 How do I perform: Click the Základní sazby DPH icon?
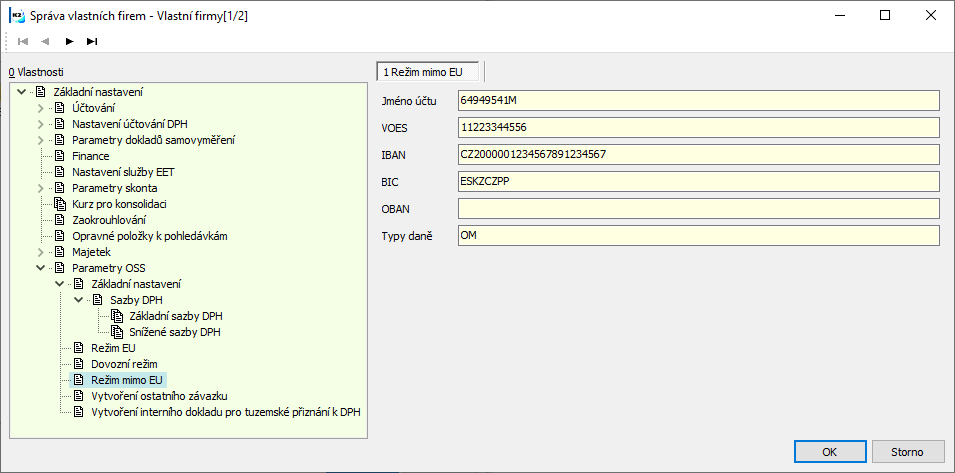click(x=117, y=316)
